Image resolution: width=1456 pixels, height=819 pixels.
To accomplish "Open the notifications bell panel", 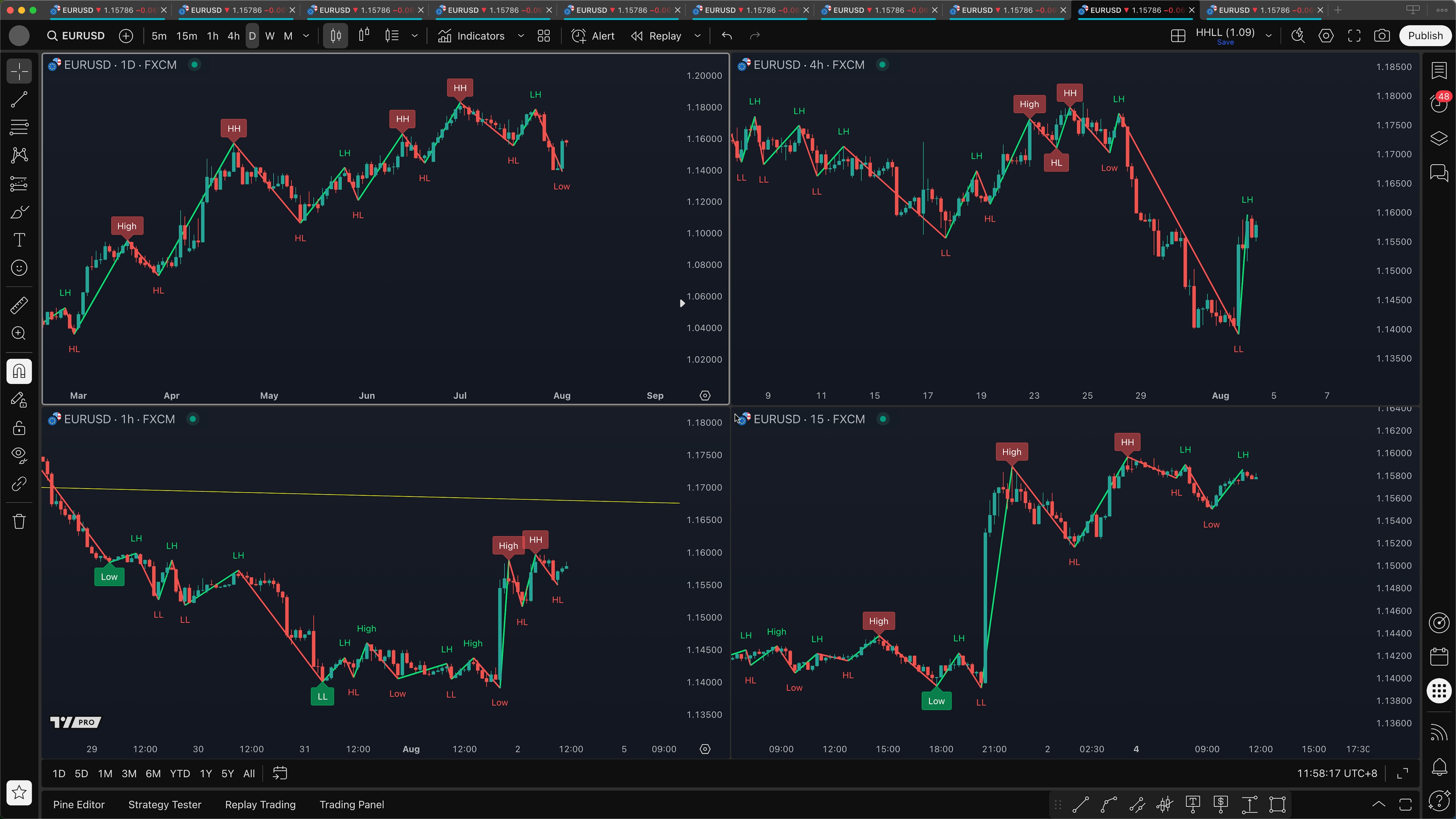I will pos(1439,767).
